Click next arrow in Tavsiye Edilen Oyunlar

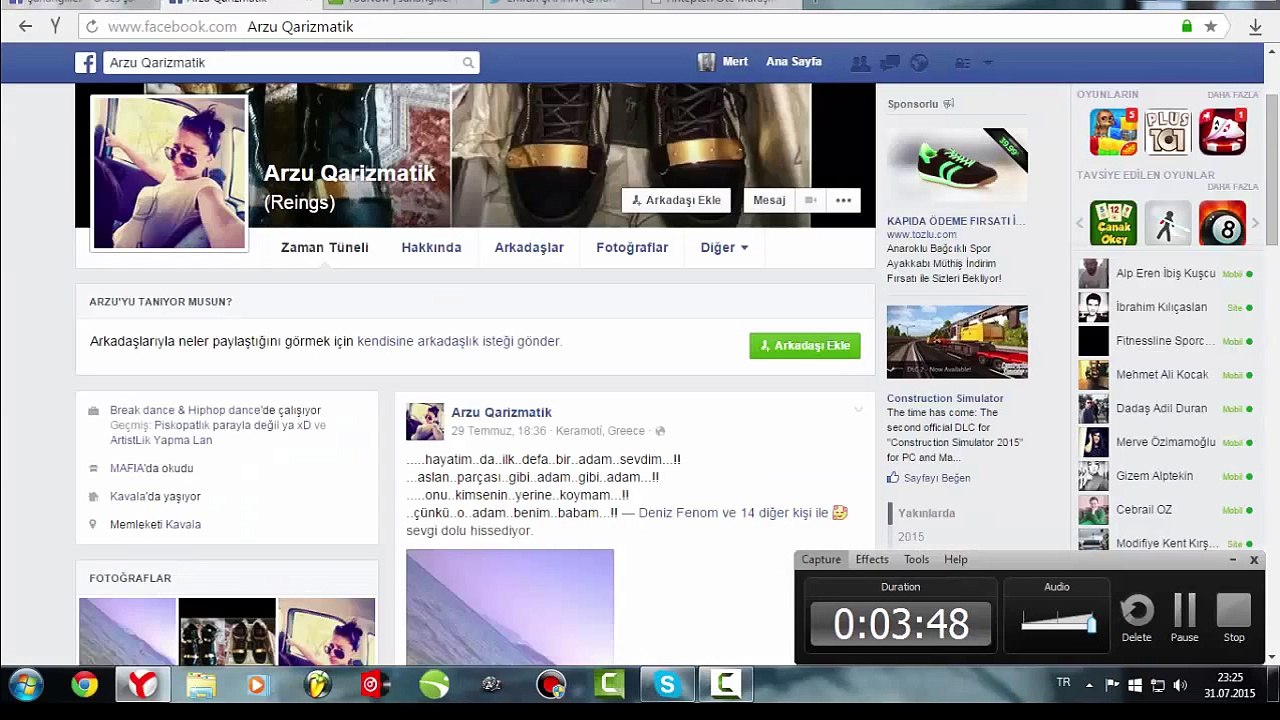point(1255,223)
